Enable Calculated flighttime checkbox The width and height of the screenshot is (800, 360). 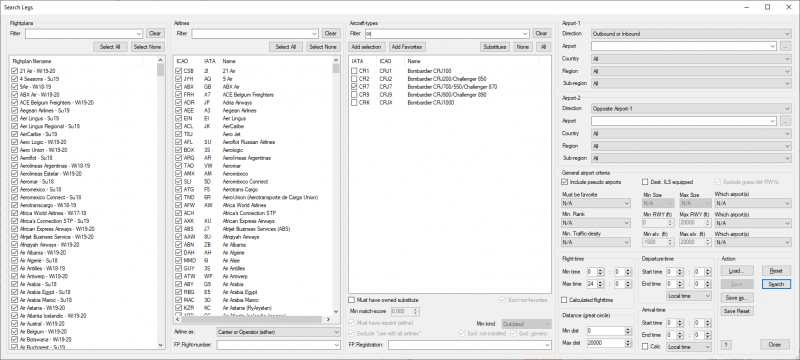(564, 300)
